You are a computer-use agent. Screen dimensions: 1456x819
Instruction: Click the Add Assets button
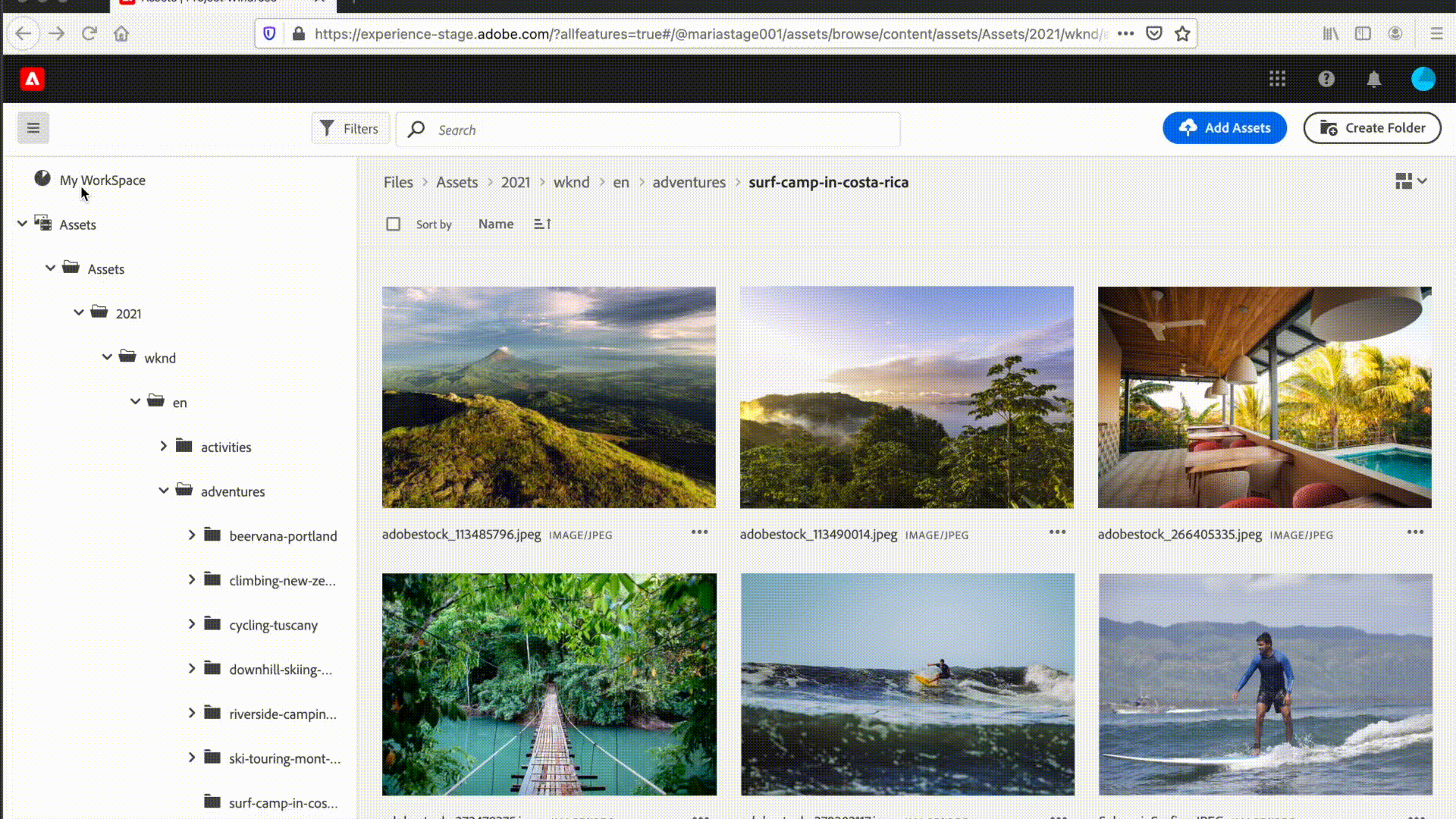tap(1224, 128)
